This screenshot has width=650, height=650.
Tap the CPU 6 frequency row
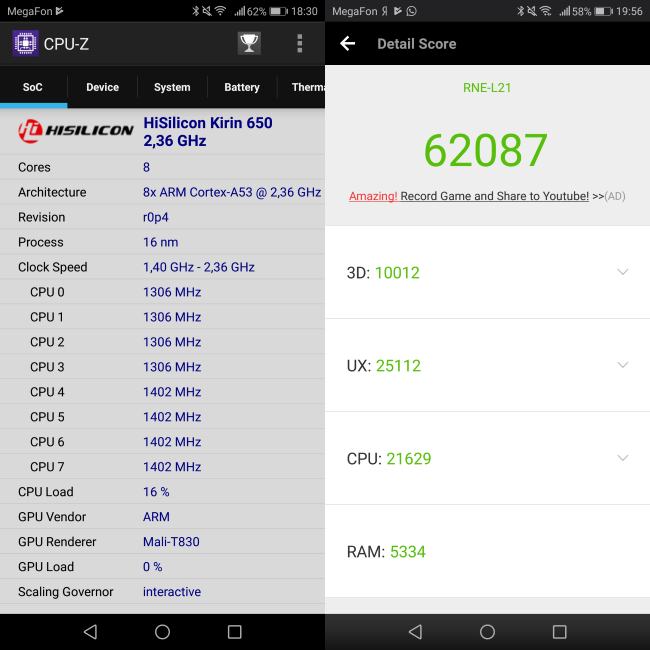point(162,441)
